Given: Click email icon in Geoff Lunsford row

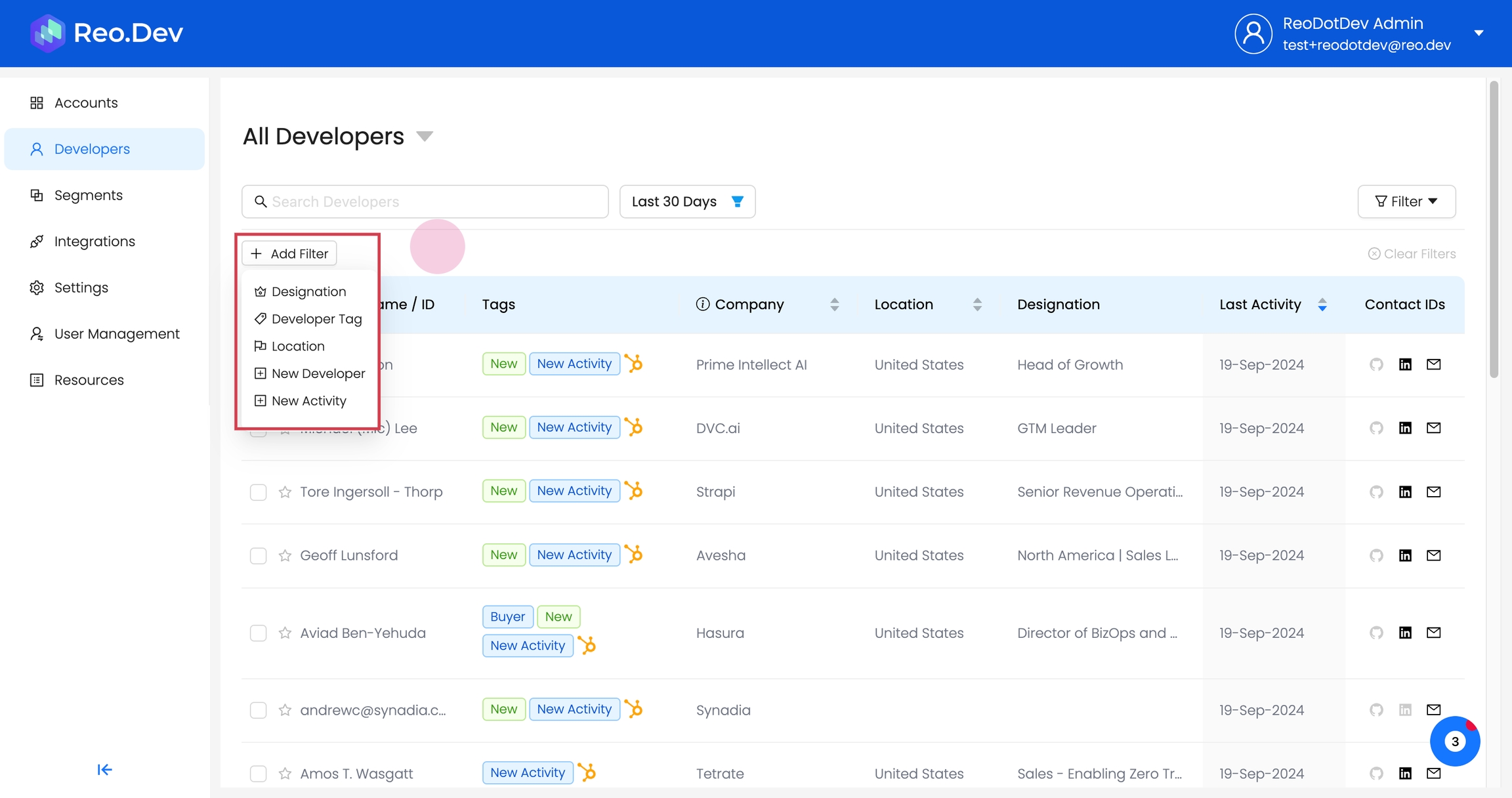Looking at the screenshot, I should 1433,555.
